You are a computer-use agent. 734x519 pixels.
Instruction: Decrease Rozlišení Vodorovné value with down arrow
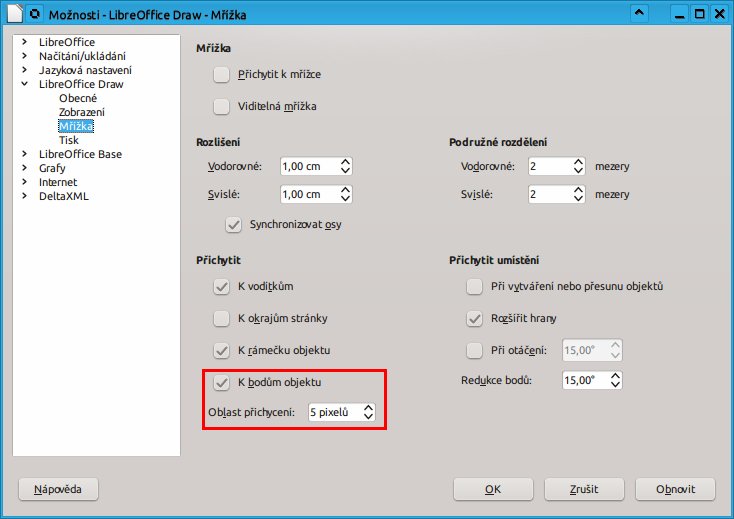[x=345, y=171]
